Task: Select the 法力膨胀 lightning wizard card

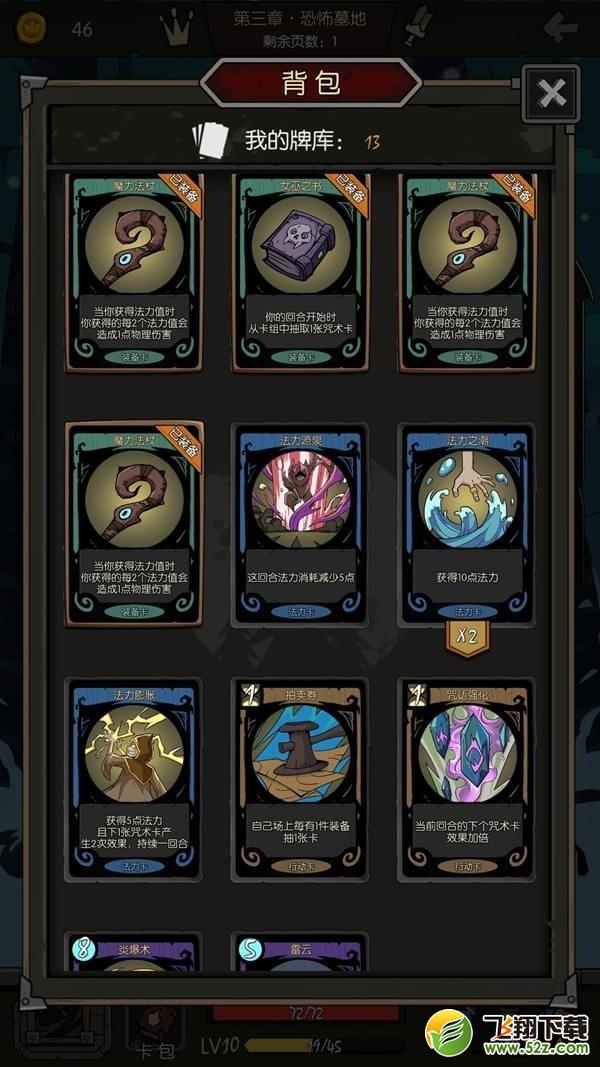Action: pyautogui.click(x=134, y=778)
